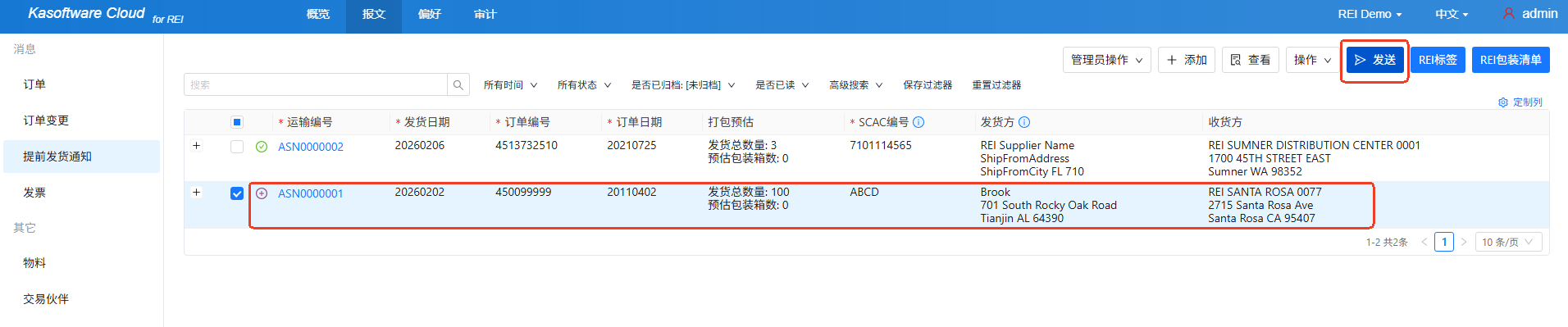Open the 所有时间 filter dropdown

tap(510, 85)
